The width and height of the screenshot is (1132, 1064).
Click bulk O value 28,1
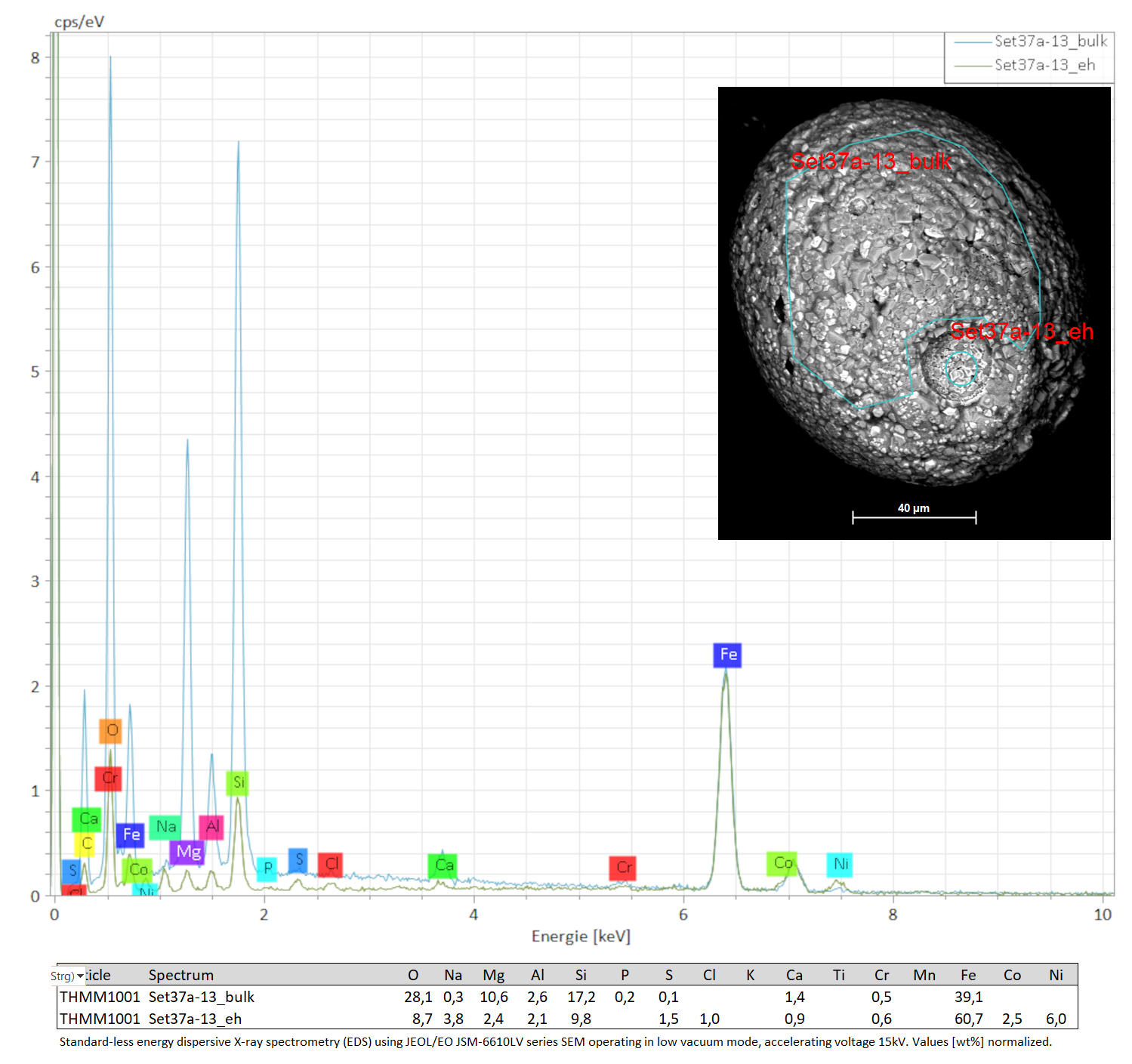pos(418,997)
